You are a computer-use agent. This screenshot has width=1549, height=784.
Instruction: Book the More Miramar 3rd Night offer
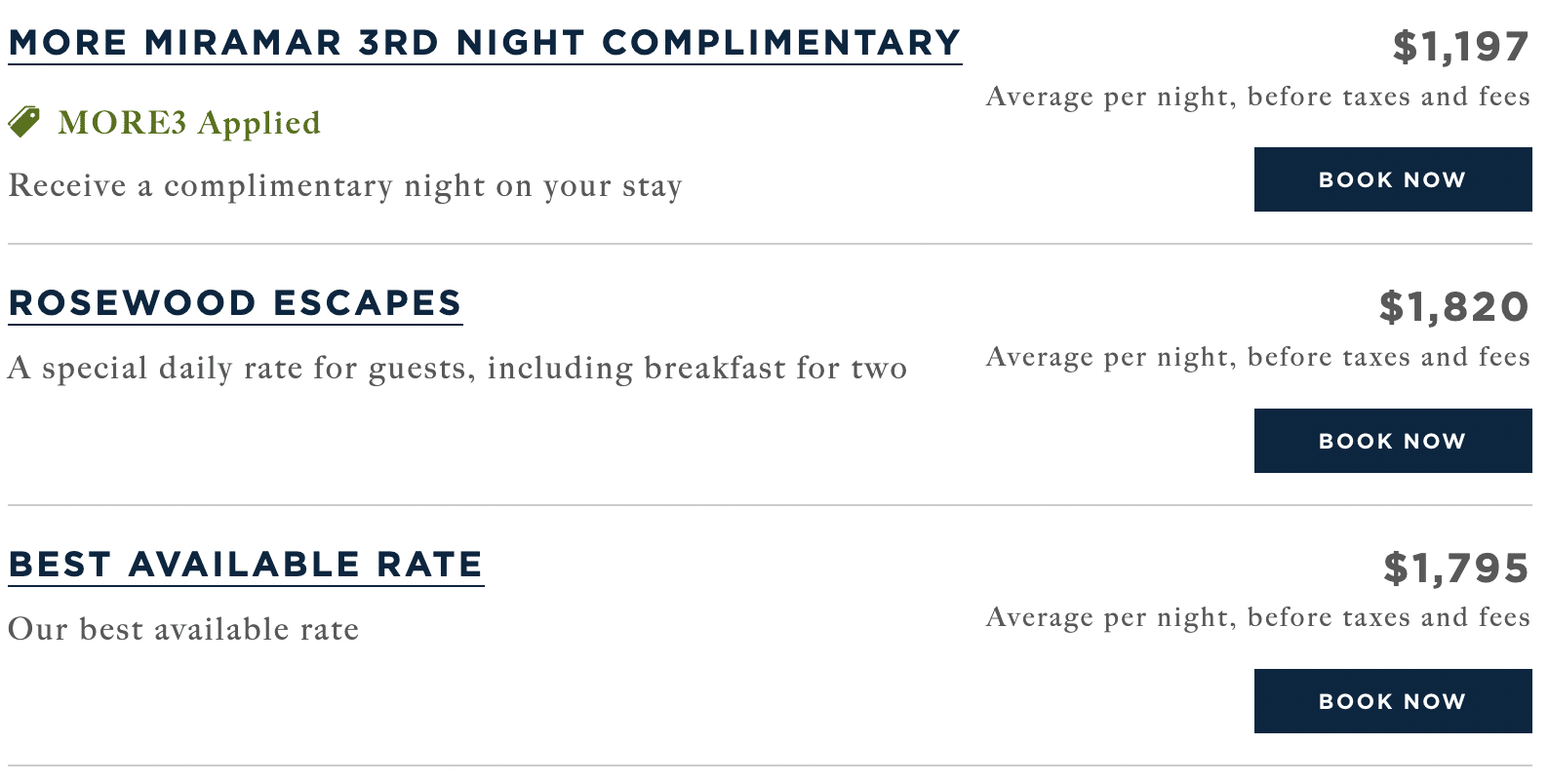pyautogui.click(x=1392, y=179)
